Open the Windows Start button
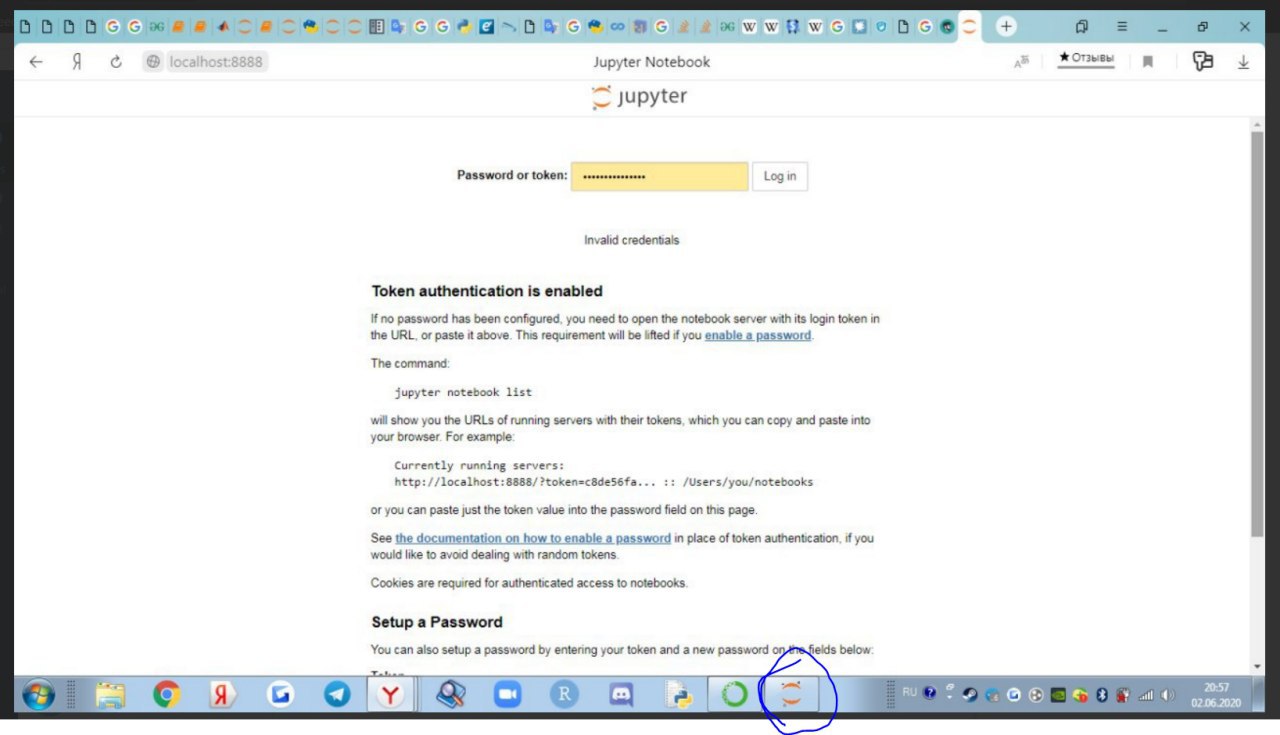Screen dimensions: 1280x735 [38, 695]
